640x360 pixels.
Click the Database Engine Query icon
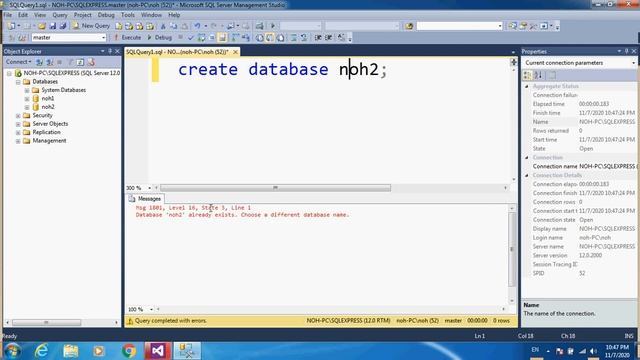tap(118, 26)
